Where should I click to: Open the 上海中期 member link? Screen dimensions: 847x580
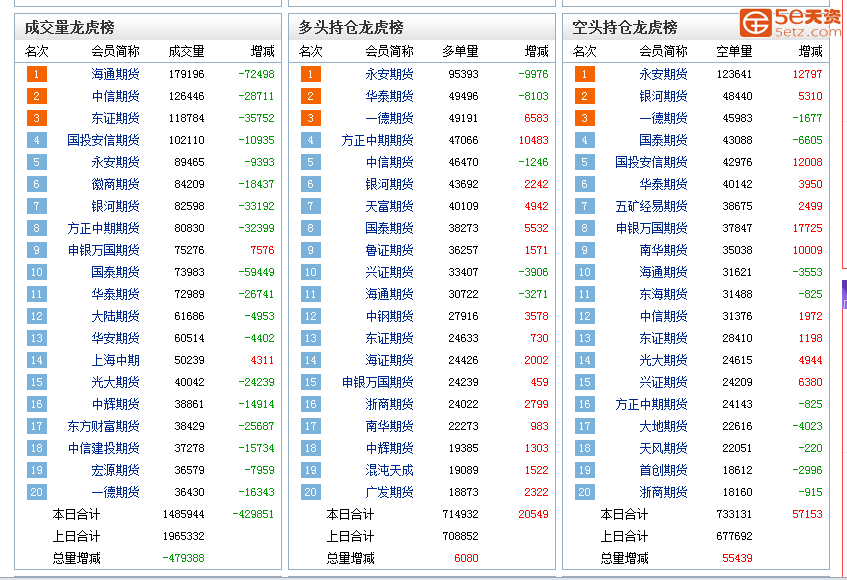(115, 360)
